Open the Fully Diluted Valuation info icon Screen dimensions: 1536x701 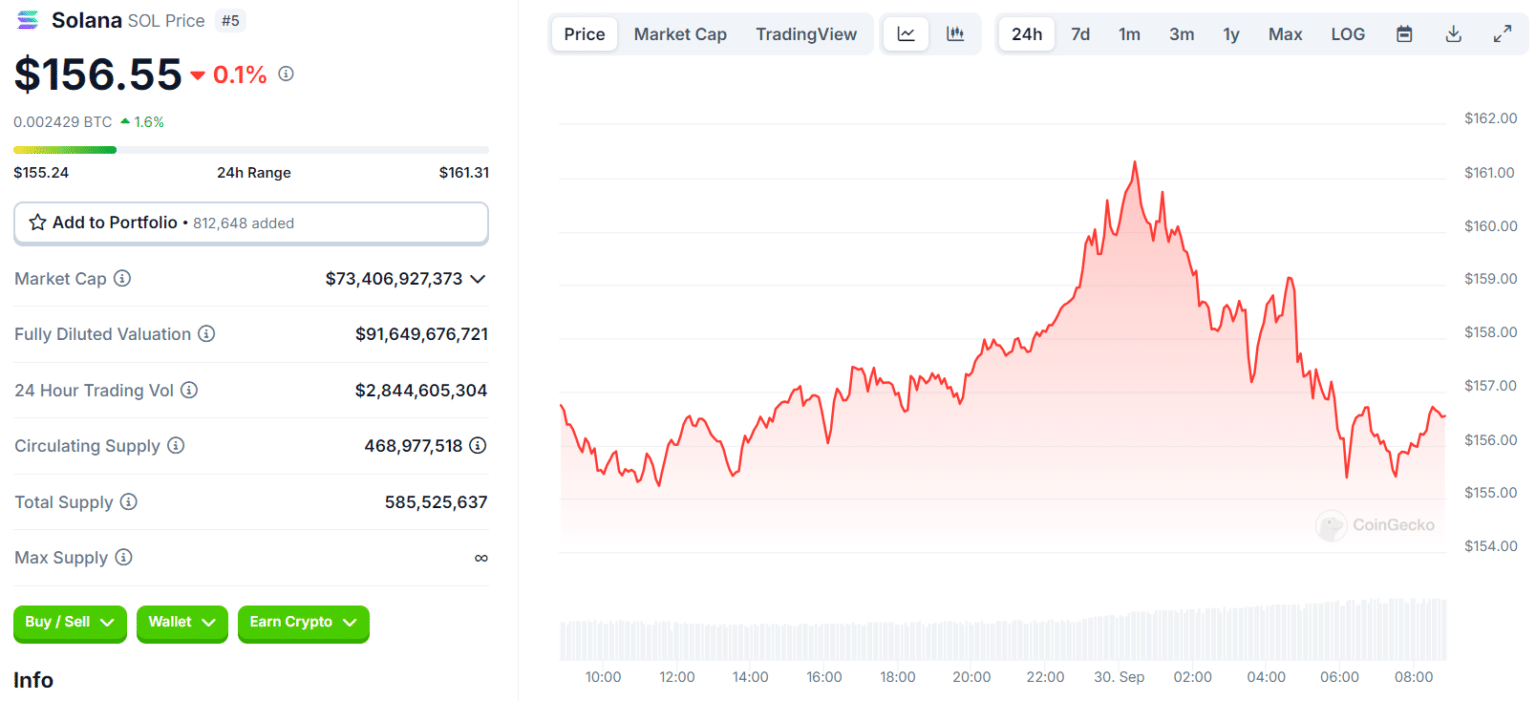206,334
